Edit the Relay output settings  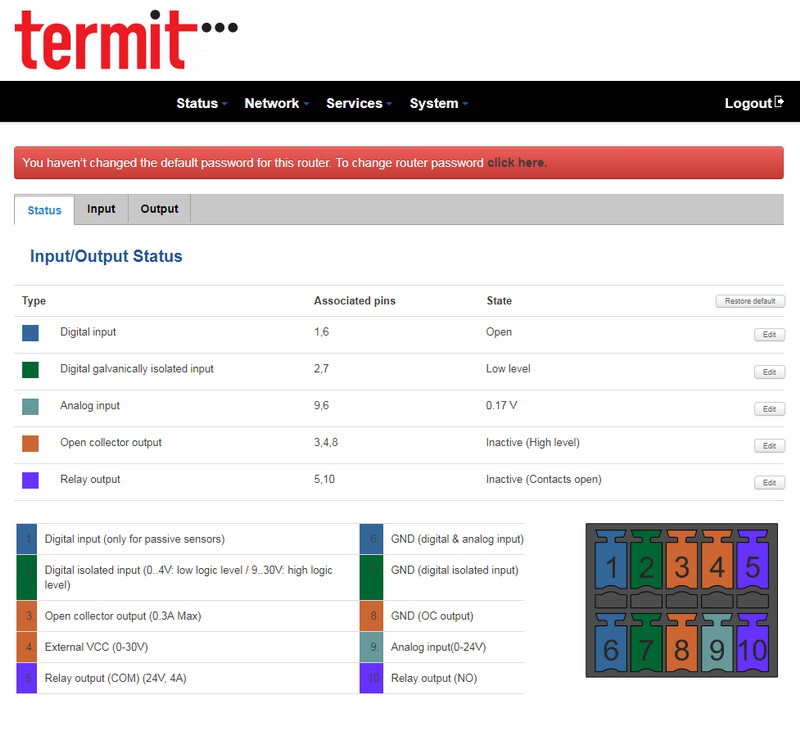pyautogui.click(x=769, y=483)
